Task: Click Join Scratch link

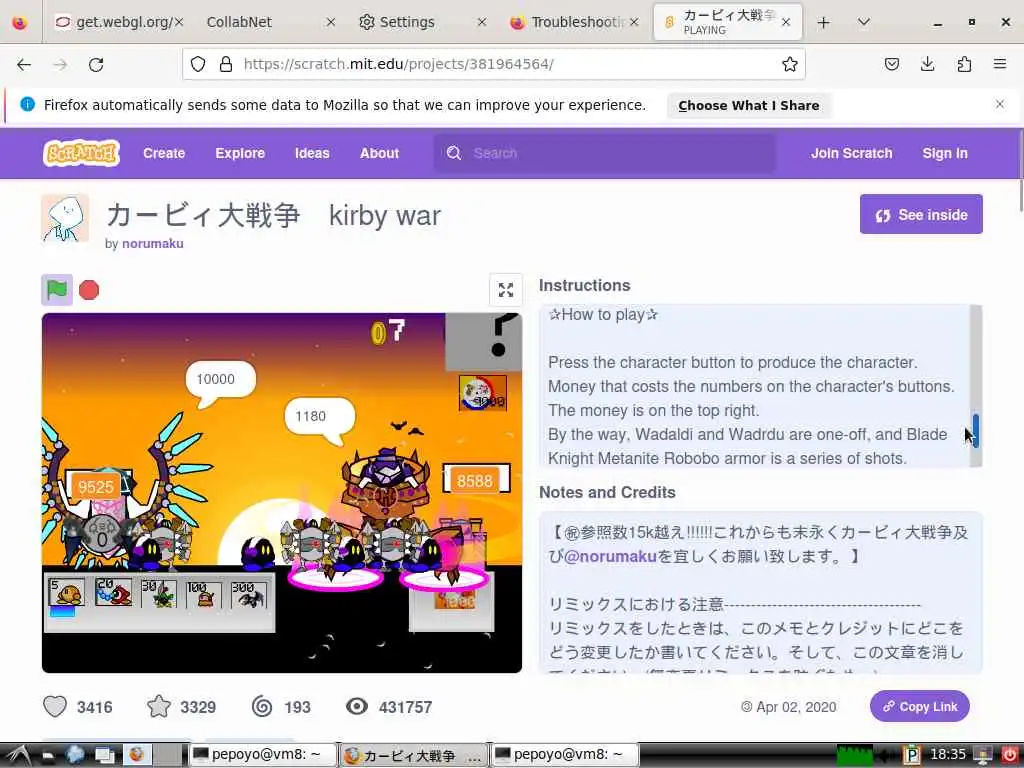Action: [x=851, y=153]
